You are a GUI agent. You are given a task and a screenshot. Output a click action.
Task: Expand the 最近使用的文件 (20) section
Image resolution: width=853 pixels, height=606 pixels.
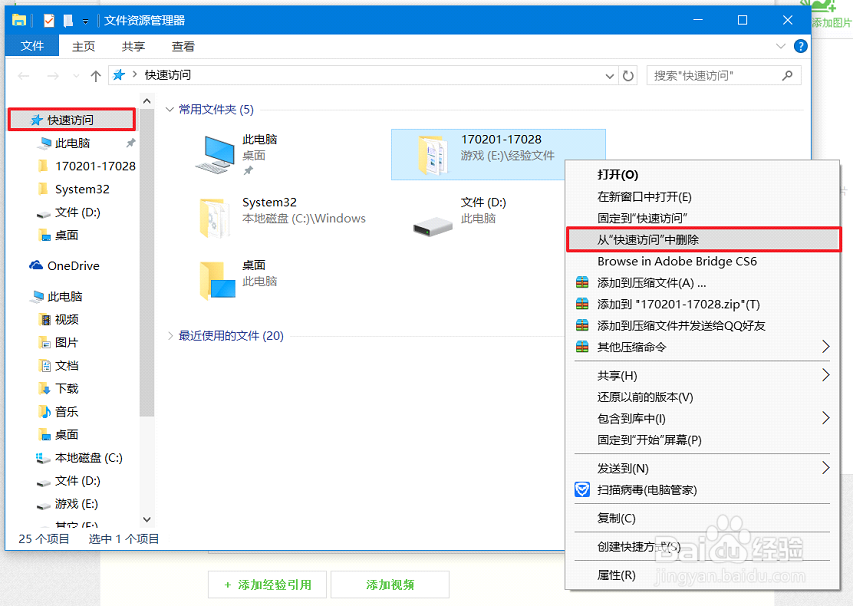(x=170, y=337)
